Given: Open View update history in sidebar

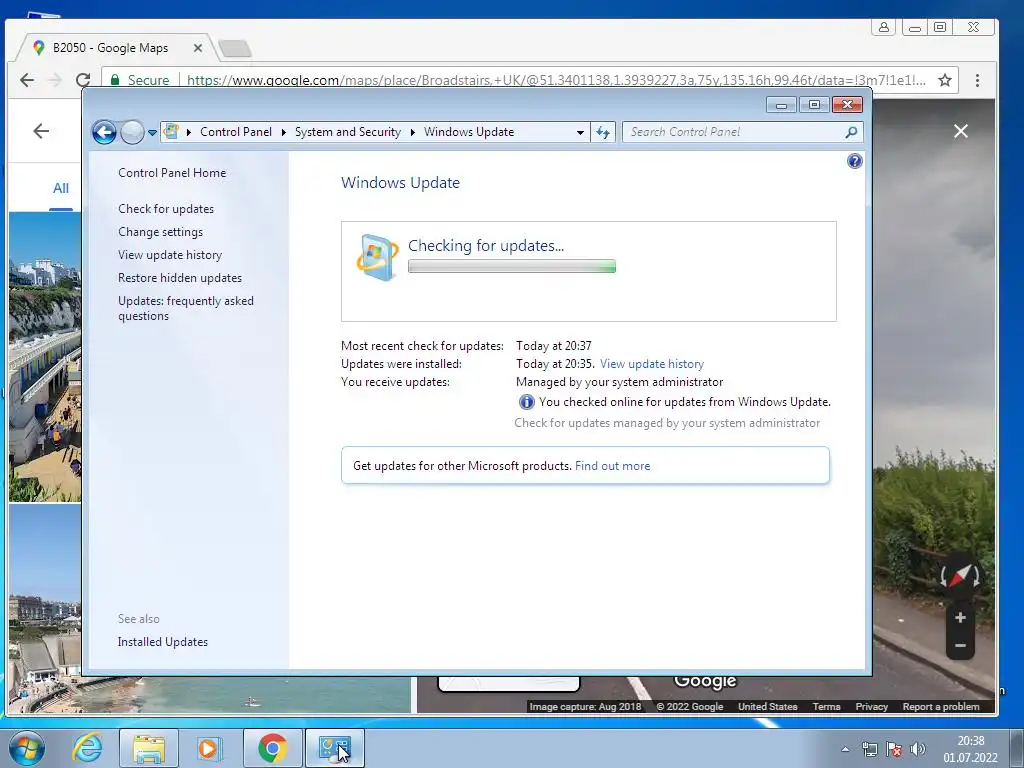Looking at the screenshot, I should 170,255.
